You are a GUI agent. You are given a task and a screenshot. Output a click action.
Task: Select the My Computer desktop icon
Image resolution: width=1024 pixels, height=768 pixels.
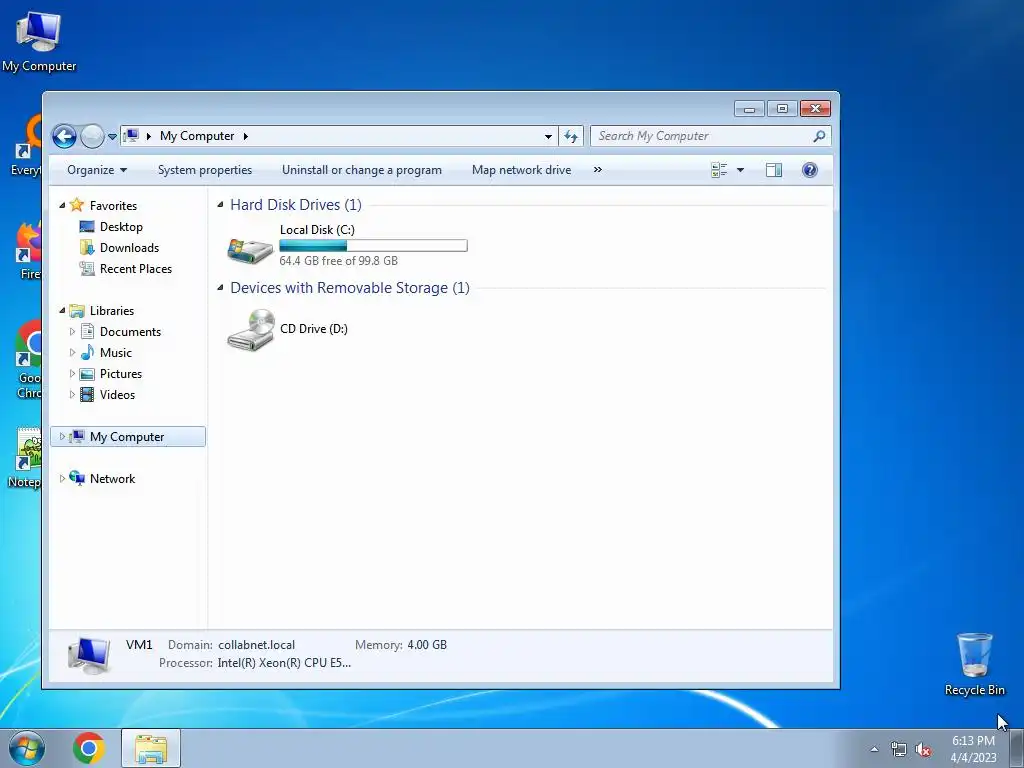coord(39,42)
